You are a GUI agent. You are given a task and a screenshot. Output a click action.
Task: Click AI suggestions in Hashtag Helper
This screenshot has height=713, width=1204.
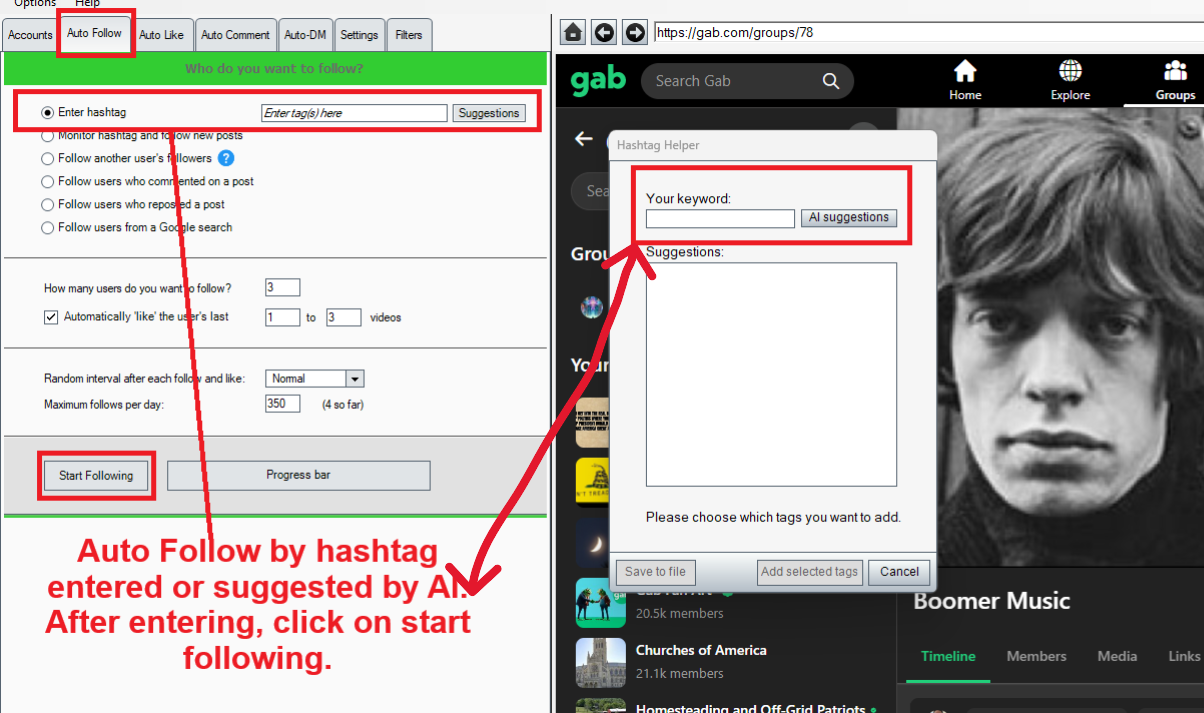tap(849, 217)
